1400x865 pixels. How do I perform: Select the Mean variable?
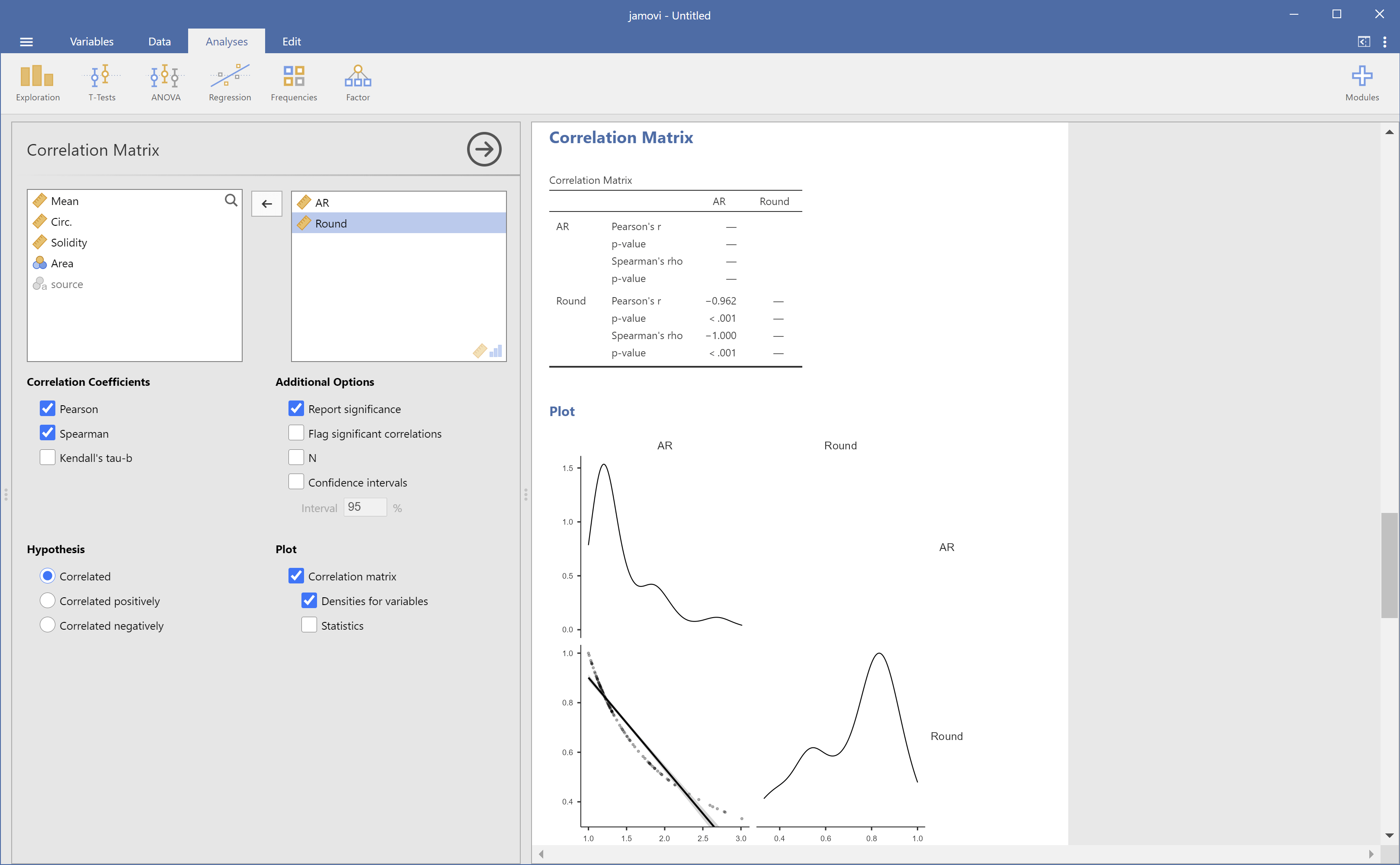coord(135,201)
